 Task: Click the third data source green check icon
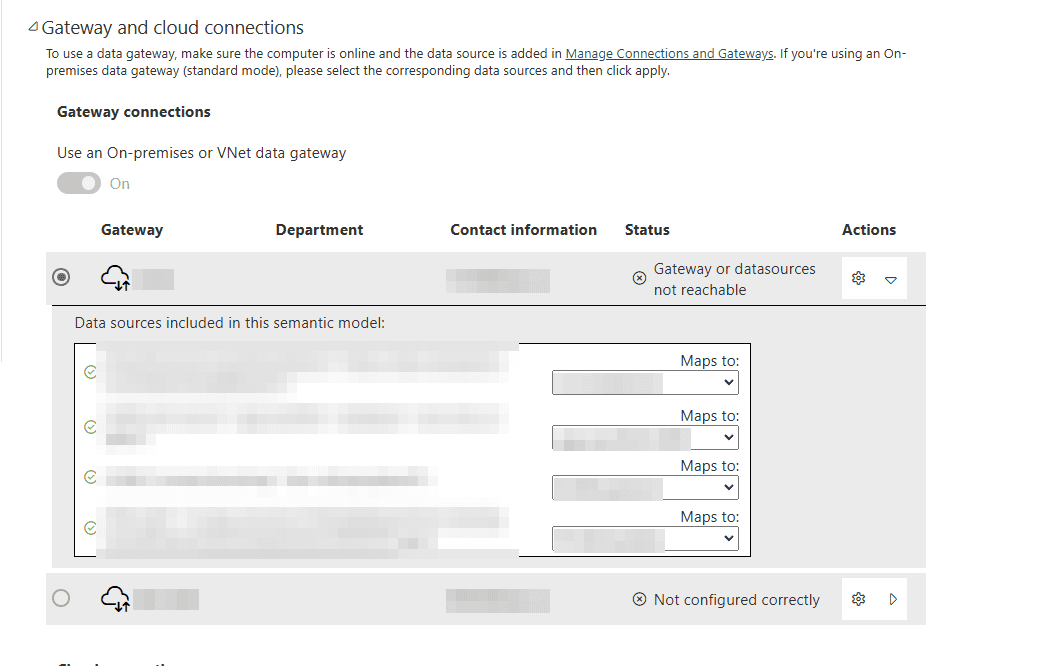tap(90, 477)
